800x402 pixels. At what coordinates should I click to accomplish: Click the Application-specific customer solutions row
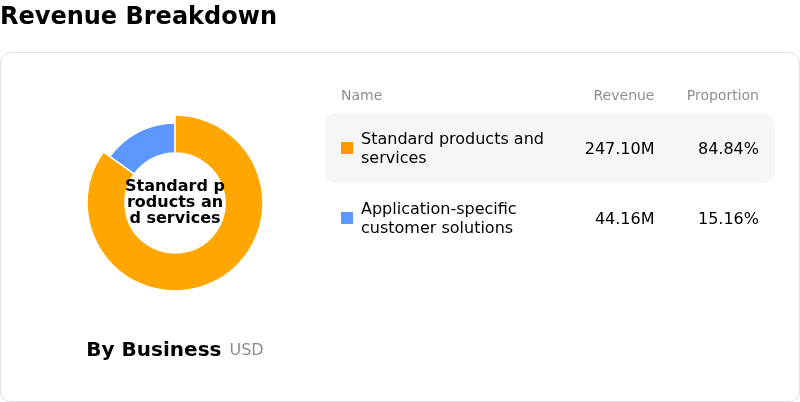click(x=550, y=218)
